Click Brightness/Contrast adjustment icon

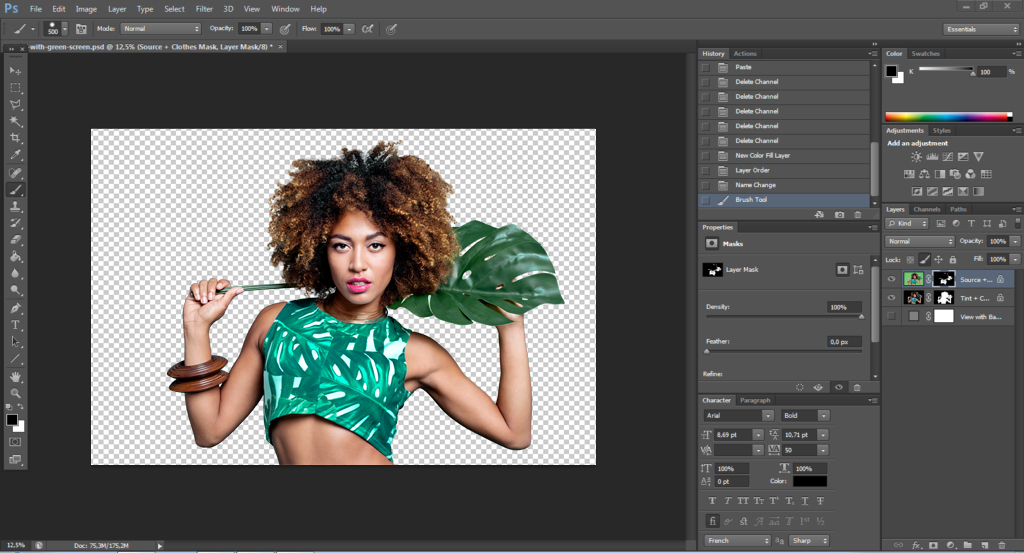click(916, 157)
